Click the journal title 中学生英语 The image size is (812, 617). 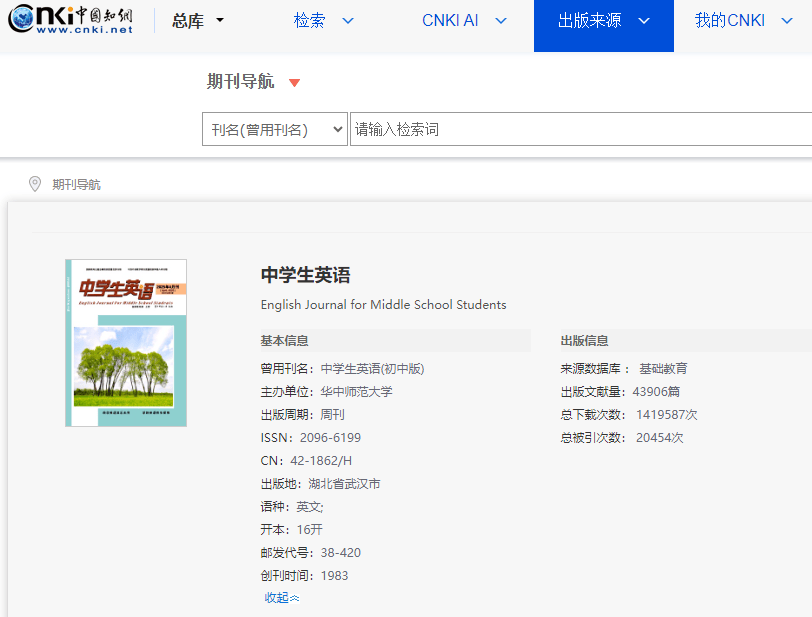[306, 275]
